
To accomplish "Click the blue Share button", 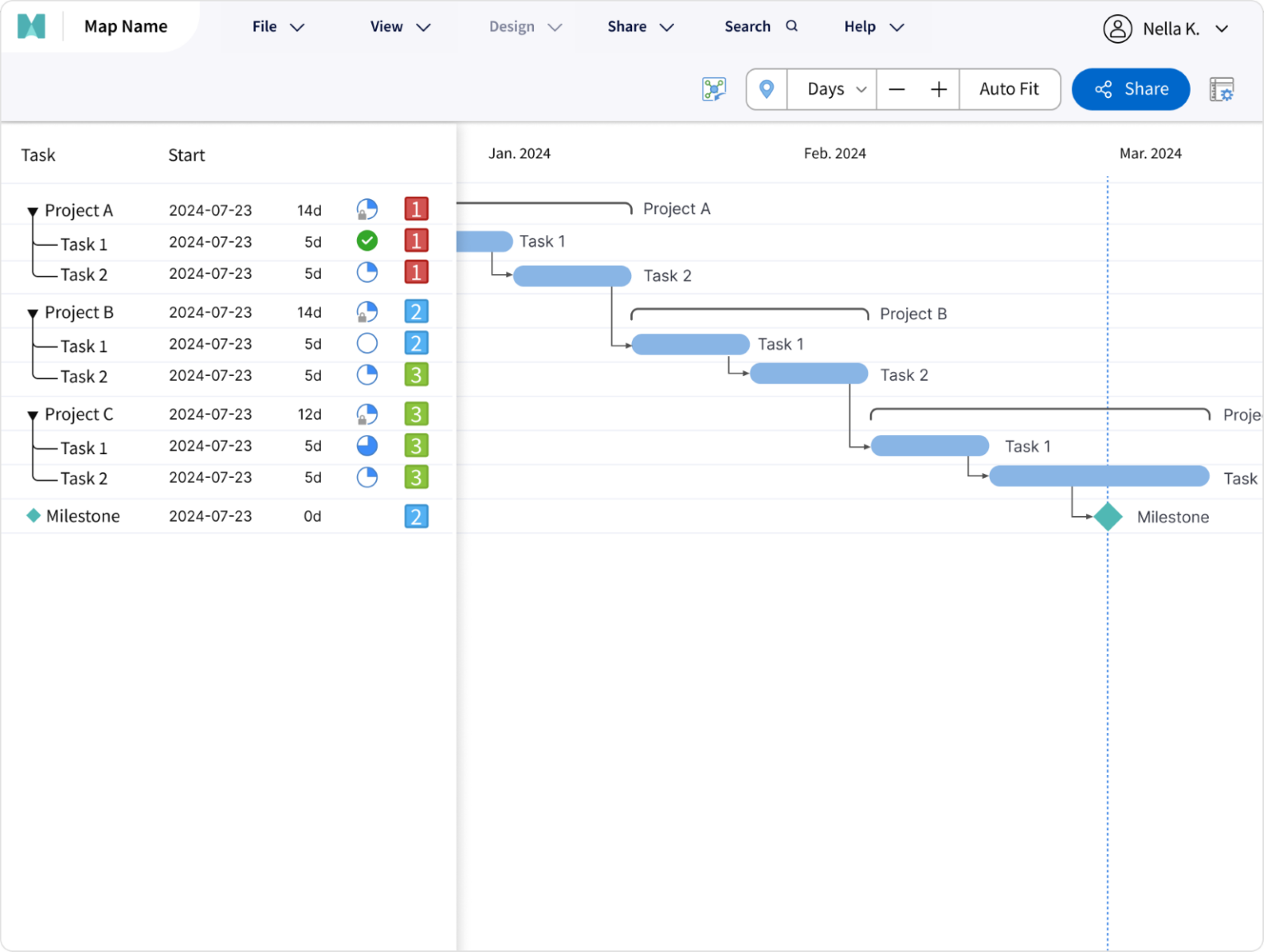I will (x=1131, y=89).
